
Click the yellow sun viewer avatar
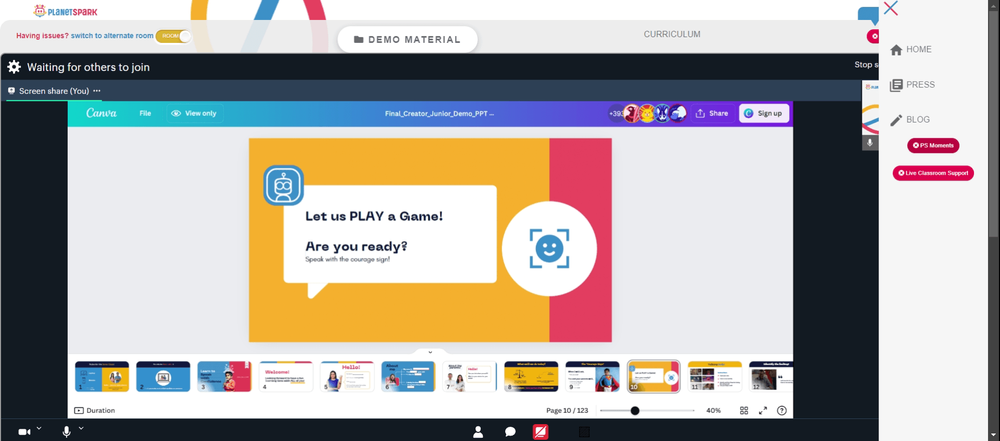pyautogui.click(x=647, y=114)
